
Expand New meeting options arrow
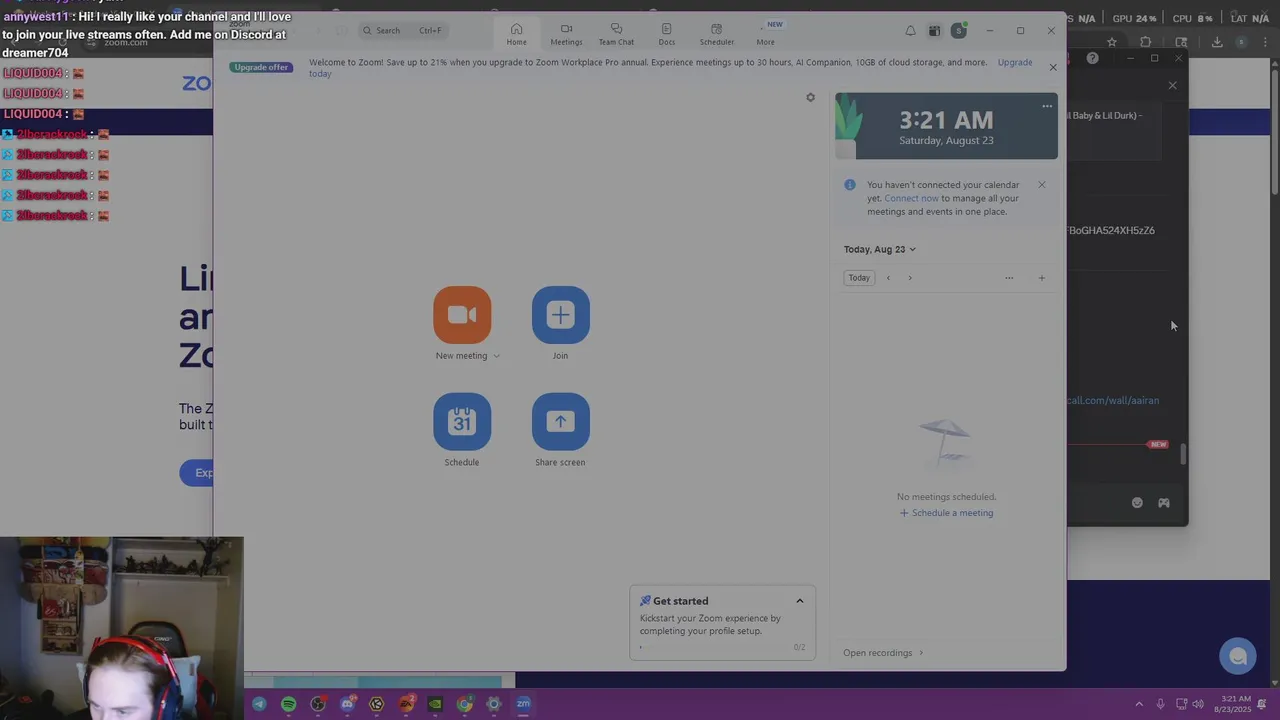tap(496, 356)
